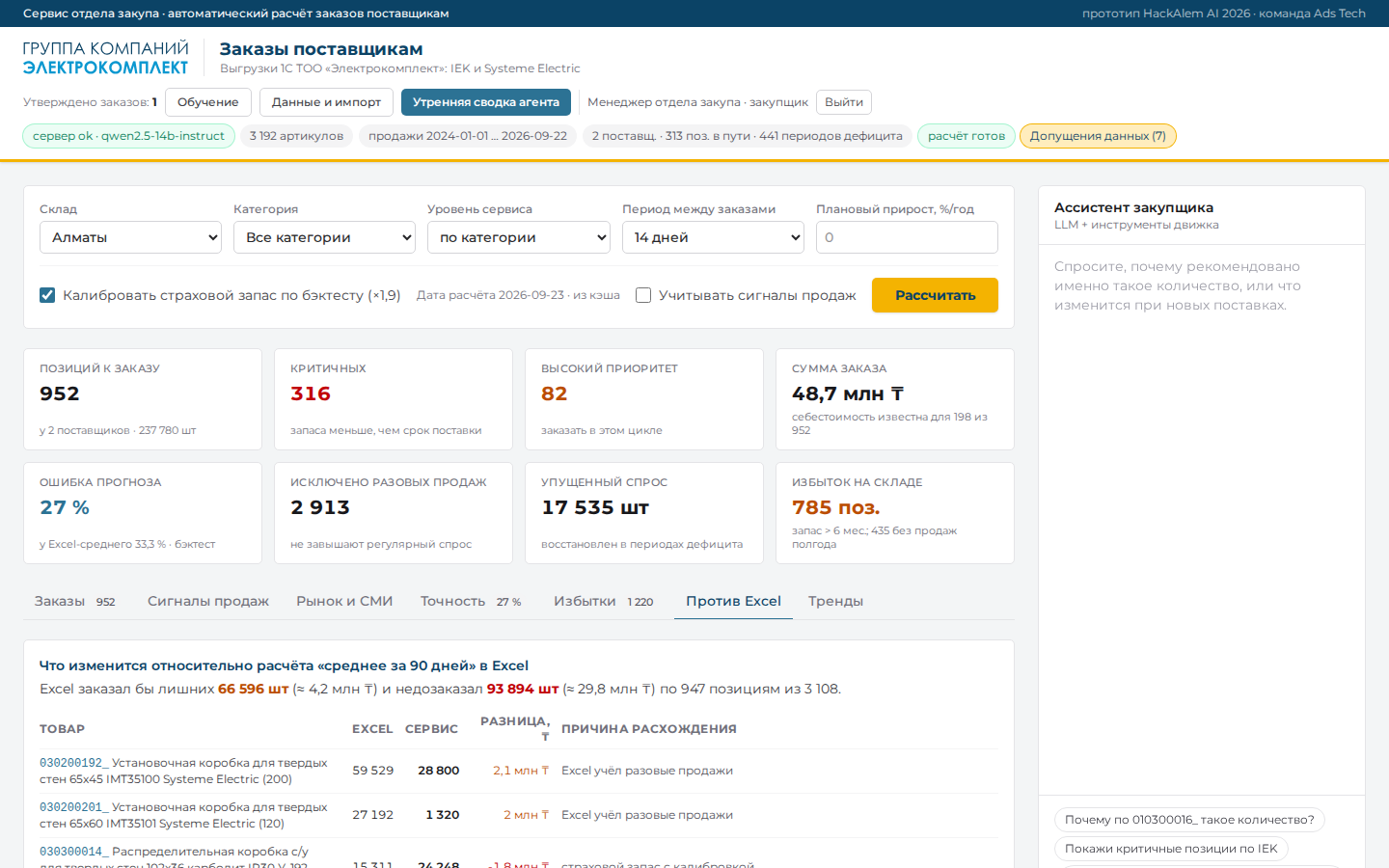Open the Период между заказами dropdown

[x=713, y=237]
